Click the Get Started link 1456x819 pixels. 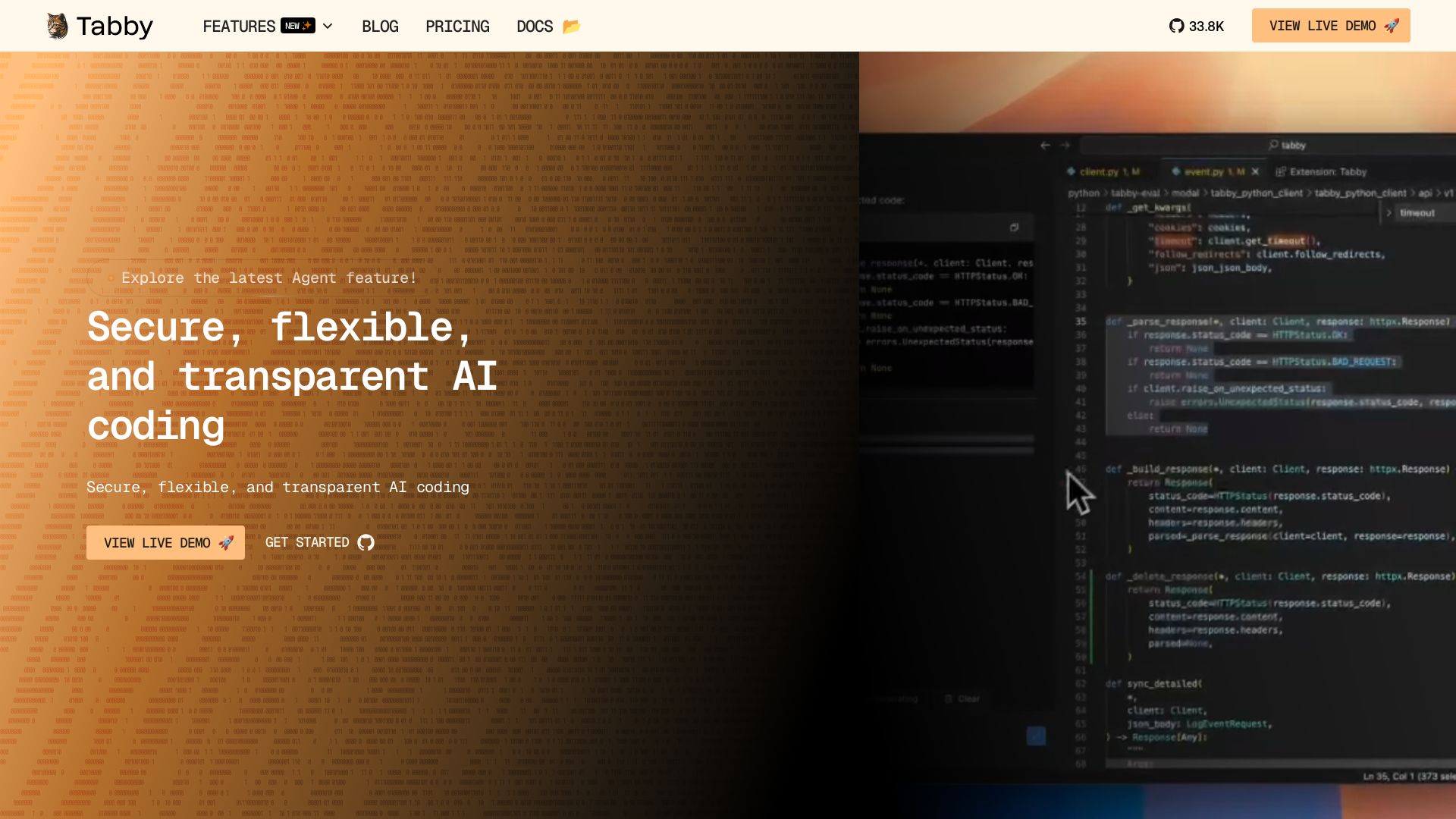[319, 542]
